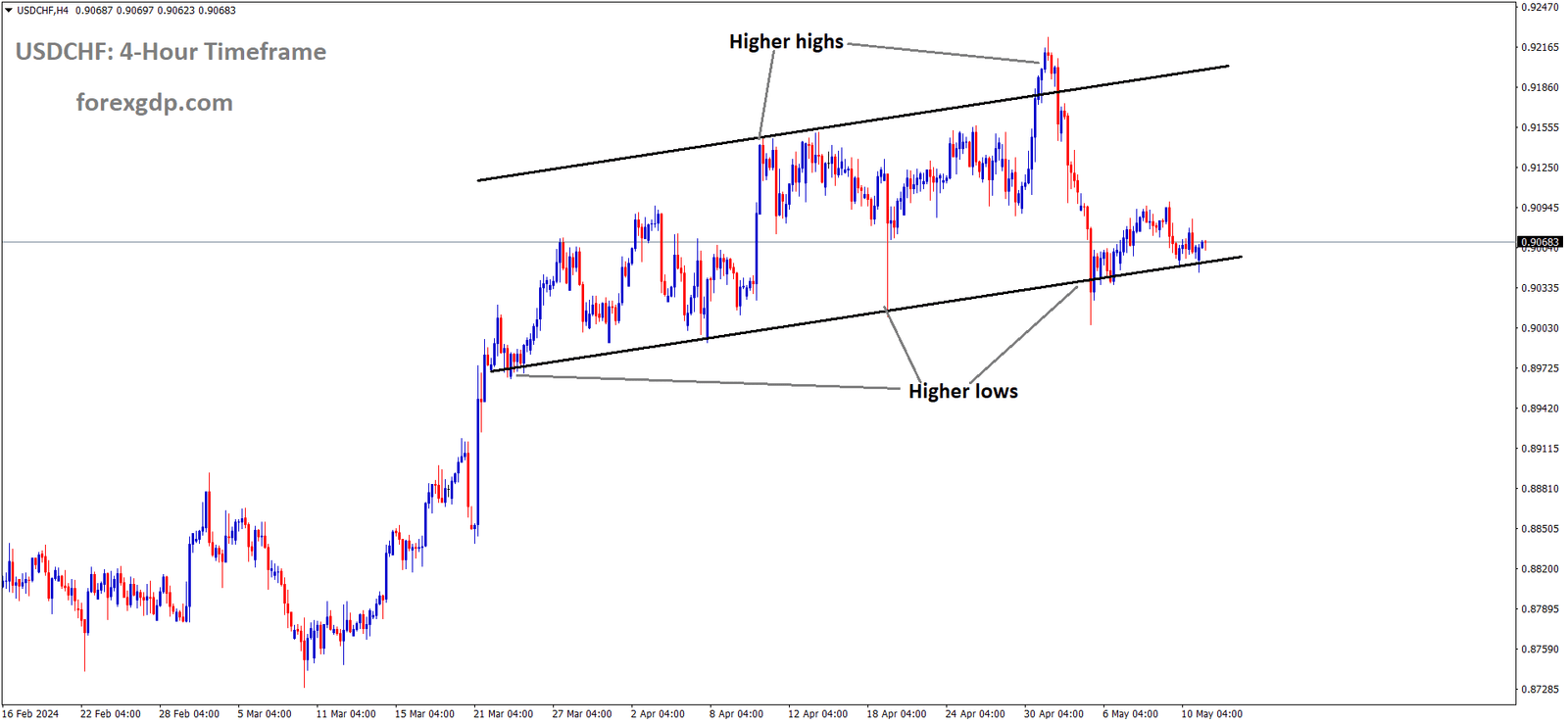Click price level 0.89725 on axis

click(1540, 368)
